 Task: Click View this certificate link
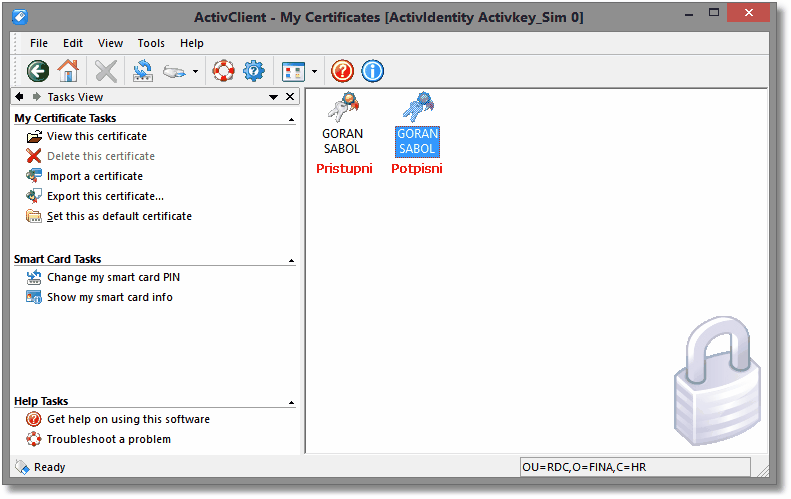tap(97, 136)
